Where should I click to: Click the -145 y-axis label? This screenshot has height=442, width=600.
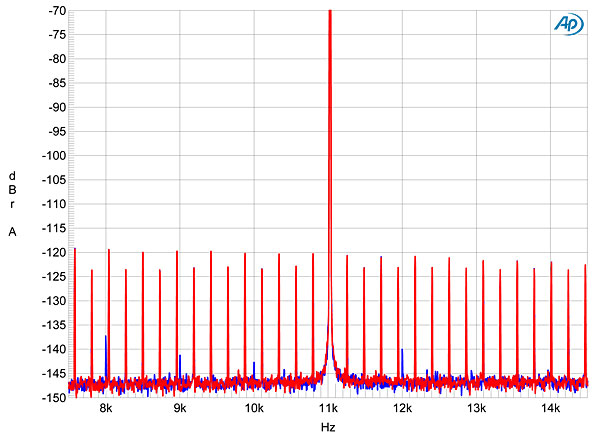54,373
